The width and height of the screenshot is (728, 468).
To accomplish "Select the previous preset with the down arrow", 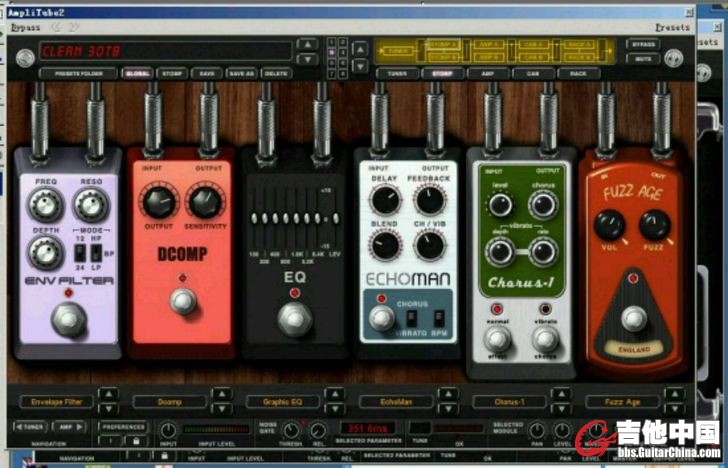I will pyautogui.click(x=307, y=59).
